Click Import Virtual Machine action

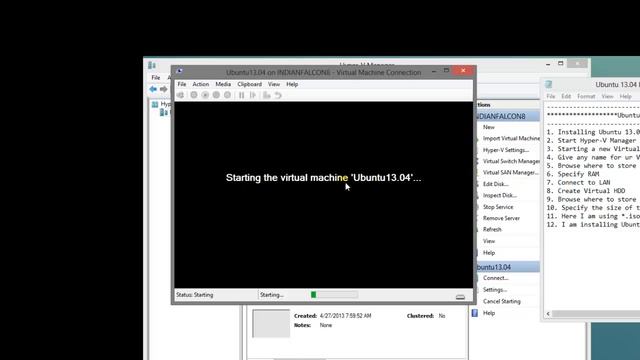click(x=511, y=138)
